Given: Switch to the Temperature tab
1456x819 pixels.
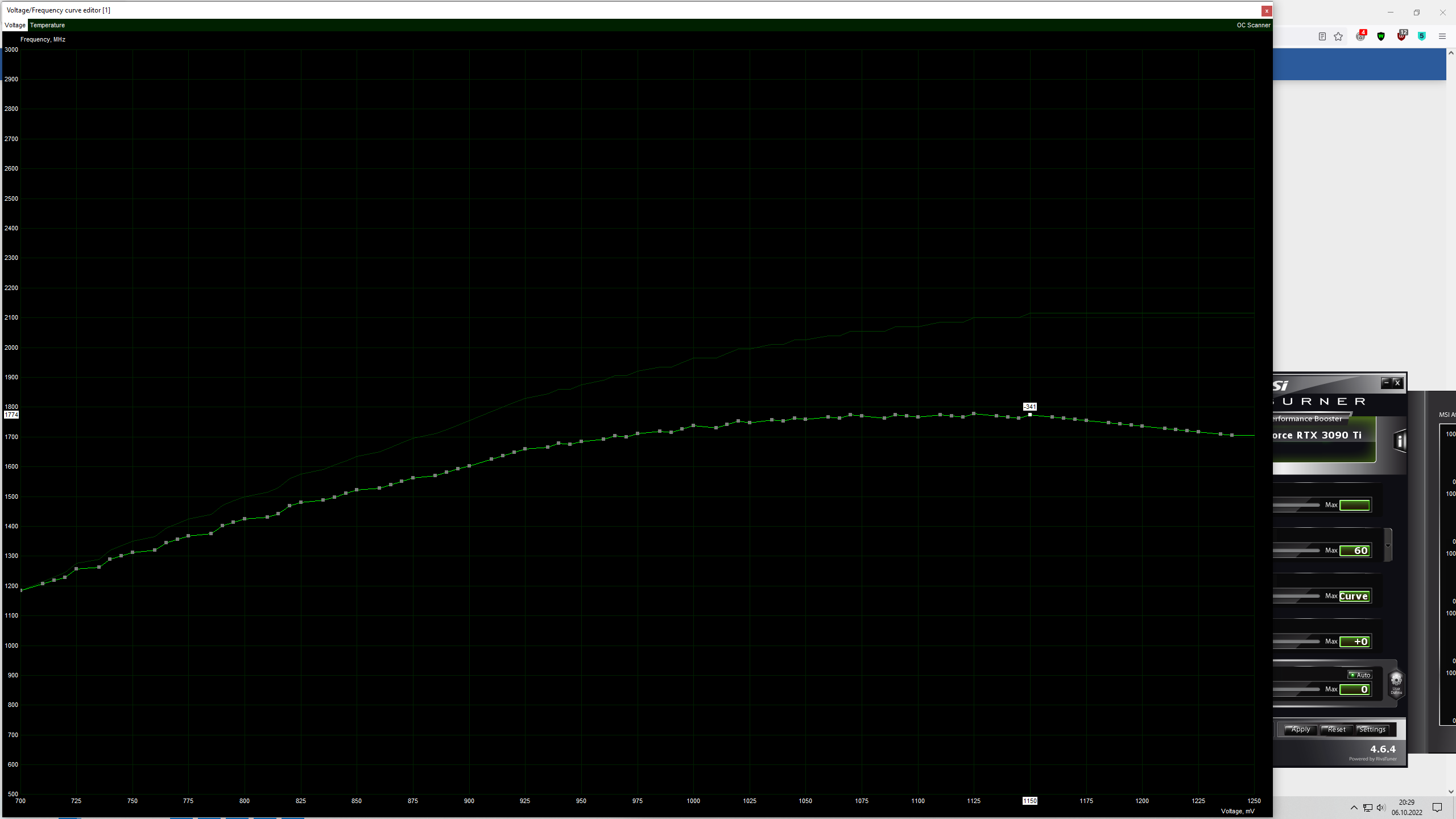Looking at the screenshot, I should (x=47, y=25).
